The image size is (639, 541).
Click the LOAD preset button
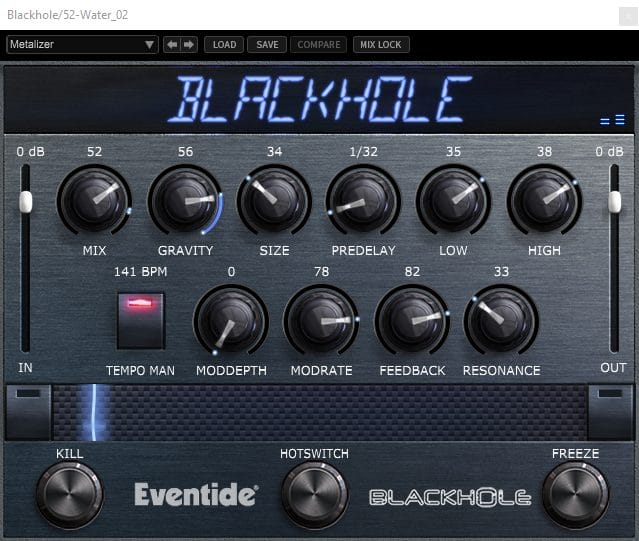(225, 45)
